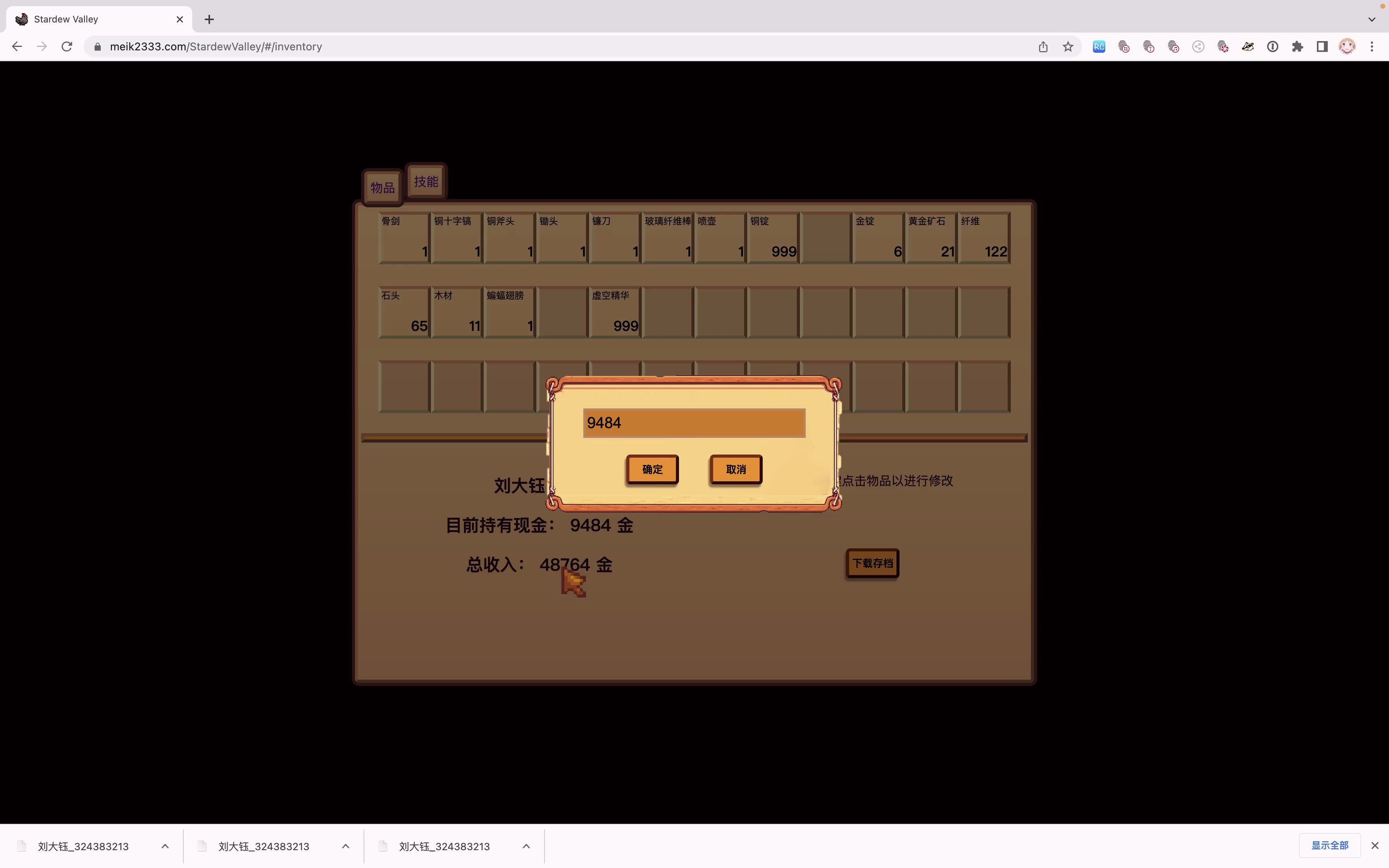Click the 金锭 slot with 6
1389x868 pixels.
(x=879, y=238)
